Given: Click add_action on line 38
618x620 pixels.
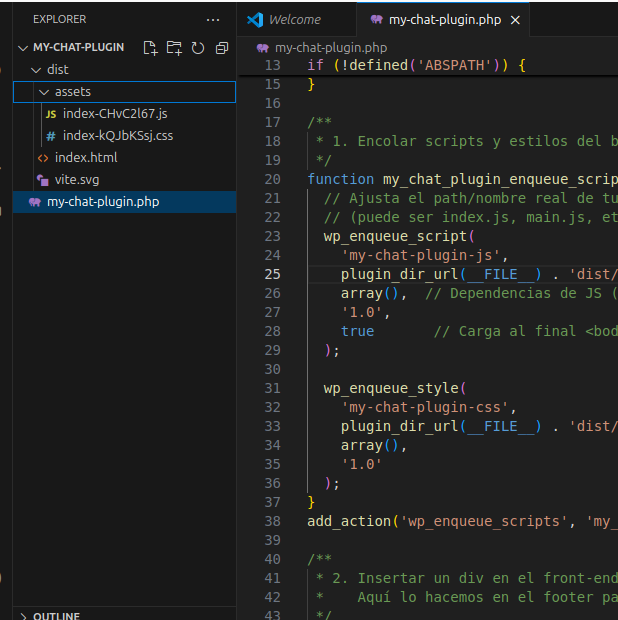Looking at the screenshot, I should click(350, 521).
